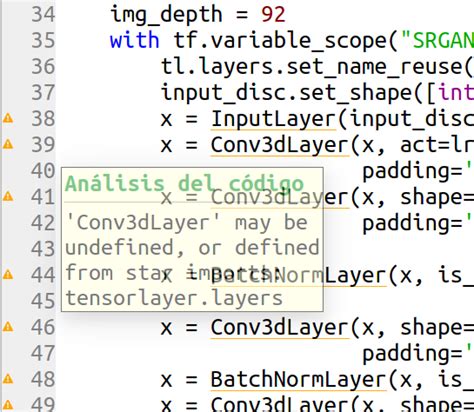Click the warning icon on line 39
This screenshot has width=474, height=412.
pyautogui.click(x=8, y=144)
